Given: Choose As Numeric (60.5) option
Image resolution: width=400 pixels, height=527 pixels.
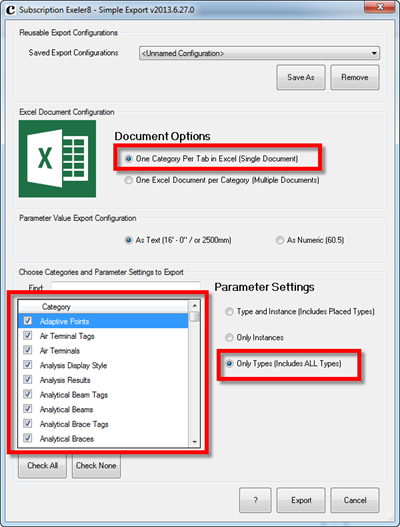Looking at the screenshot, I should 310,240.
